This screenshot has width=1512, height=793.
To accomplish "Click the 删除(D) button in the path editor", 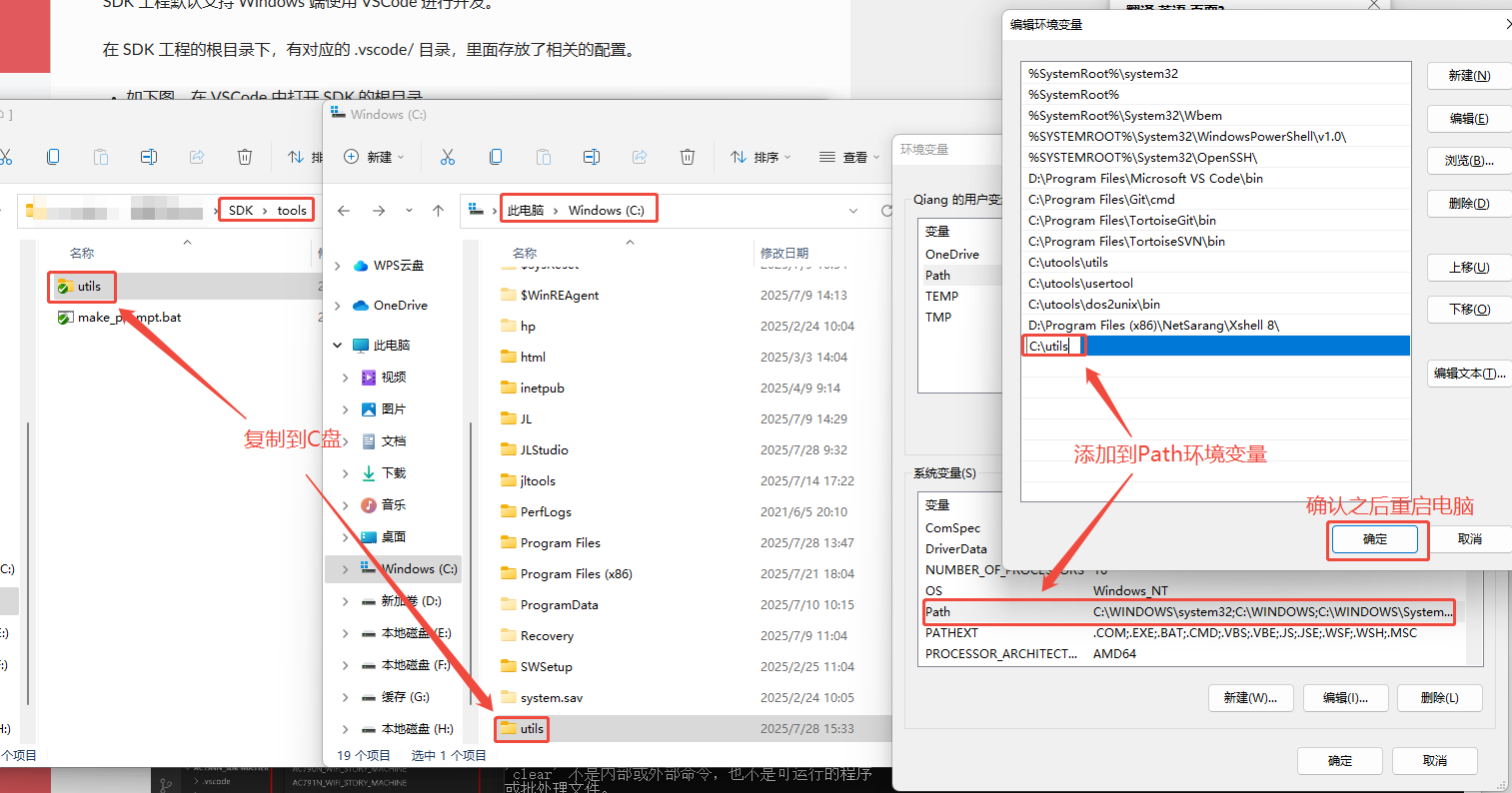I will tap(1469, 204).
